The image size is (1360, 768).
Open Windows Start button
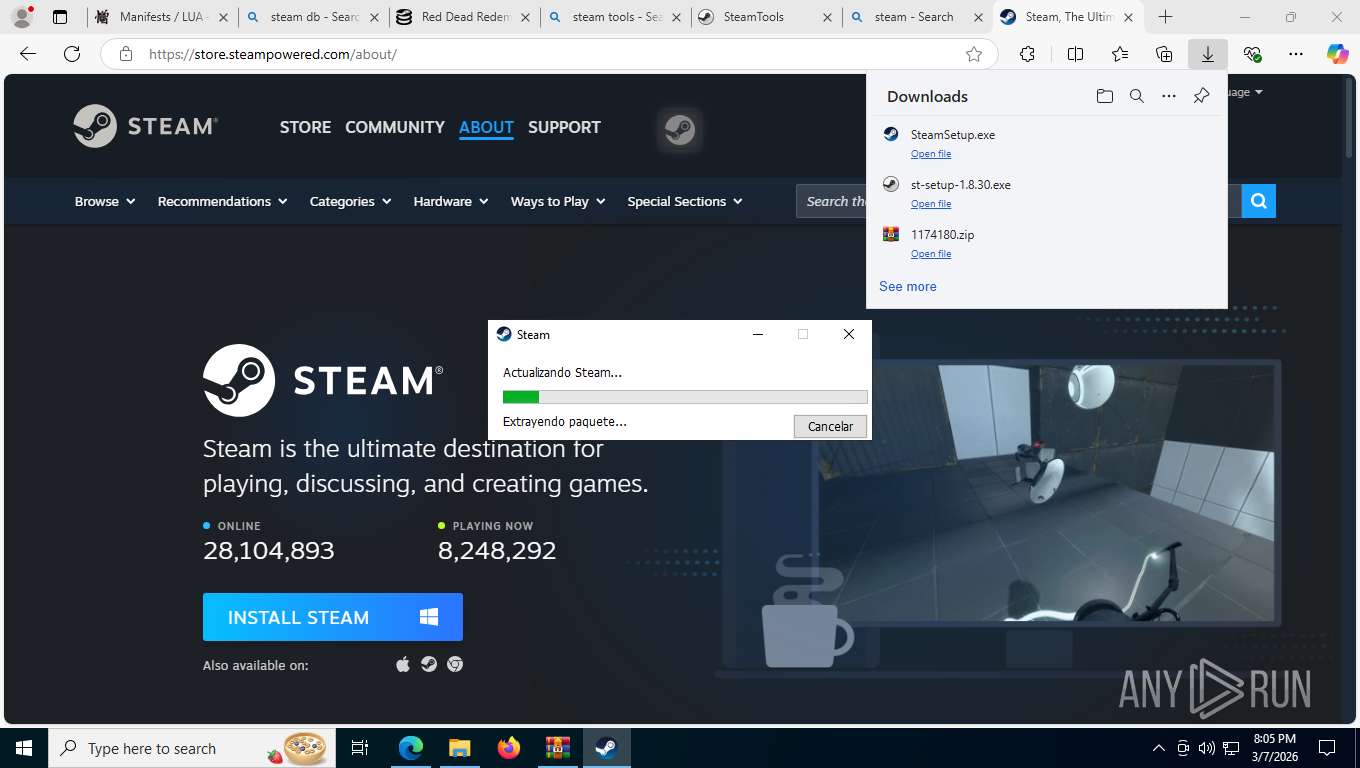[23, 748]
